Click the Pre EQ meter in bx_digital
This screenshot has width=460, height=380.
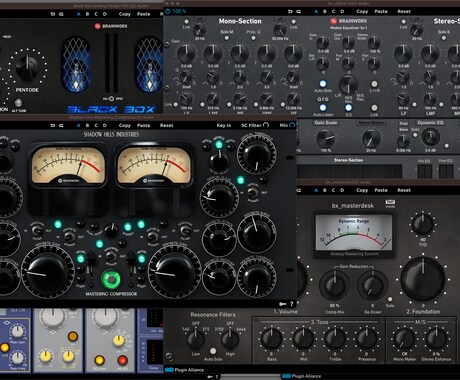point(424,171)
